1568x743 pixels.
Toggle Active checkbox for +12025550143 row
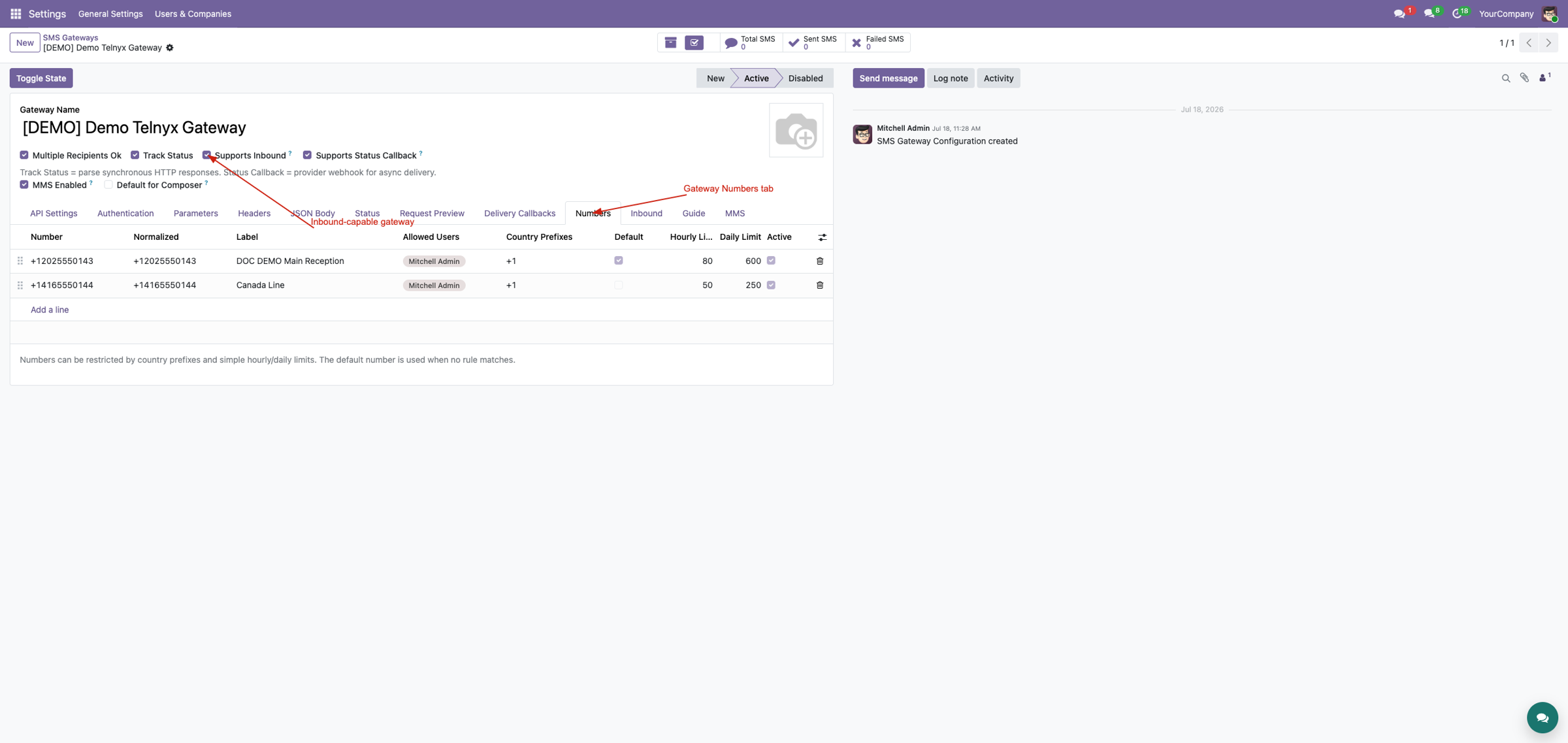tap(771, 260)
